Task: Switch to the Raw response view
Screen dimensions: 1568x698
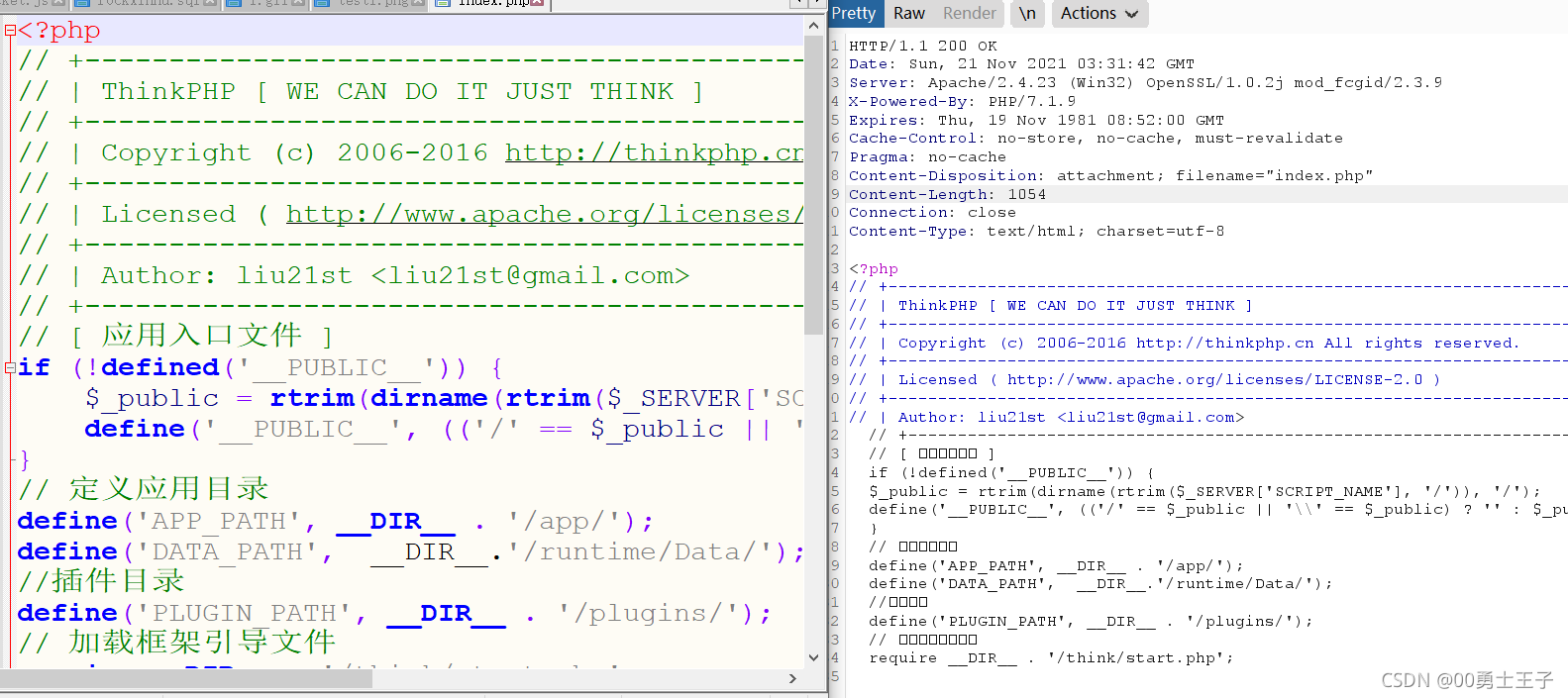Action: tap(908, 13)
